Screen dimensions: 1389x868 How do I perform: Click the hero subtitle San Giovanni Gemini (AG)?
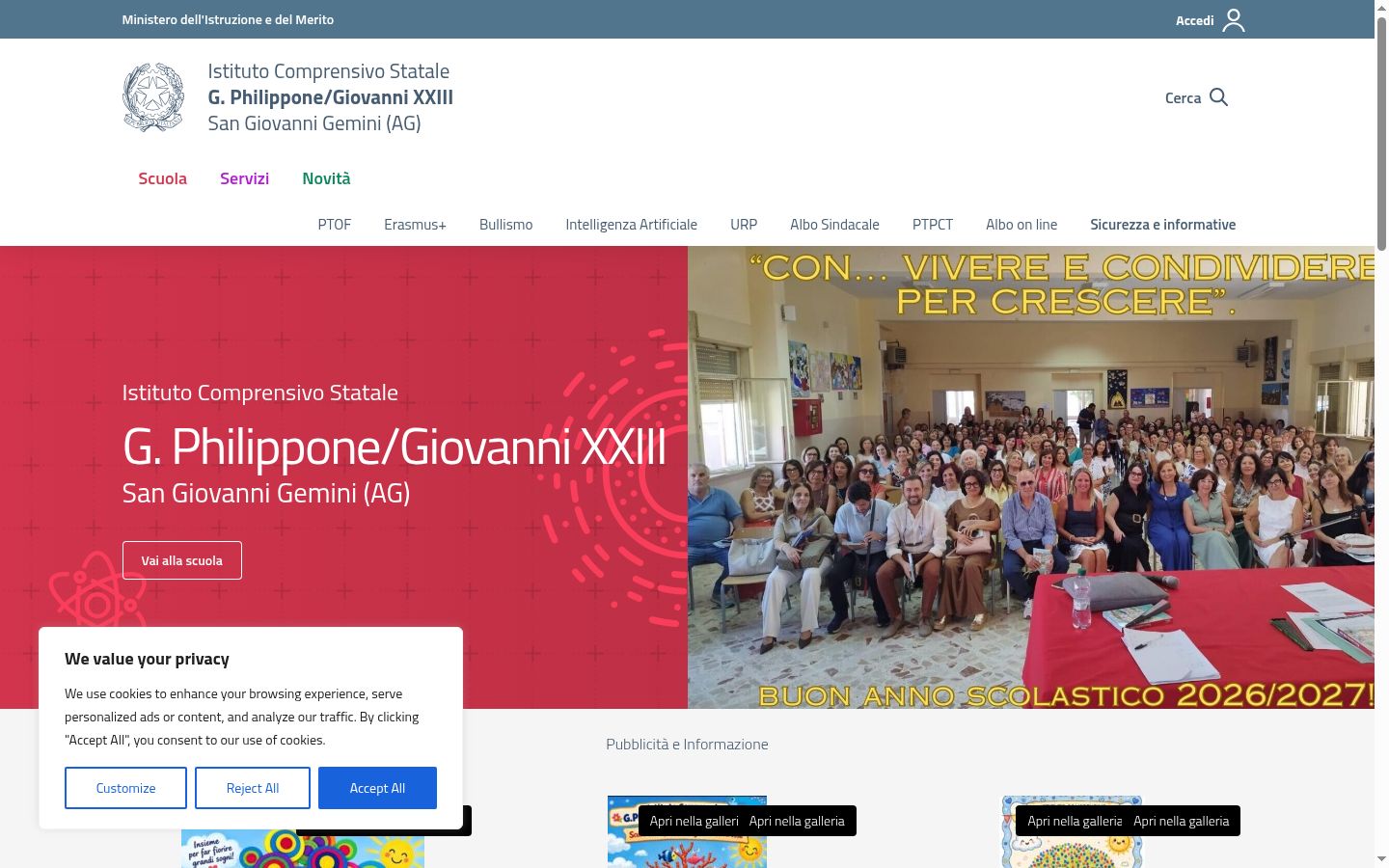(x=266, y=493)
